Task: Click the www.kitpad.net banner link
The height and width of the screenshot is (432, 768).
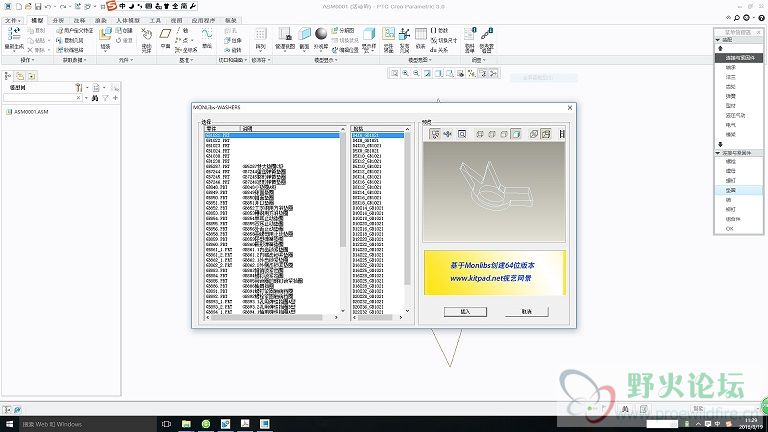Action: tap(490, 278)
